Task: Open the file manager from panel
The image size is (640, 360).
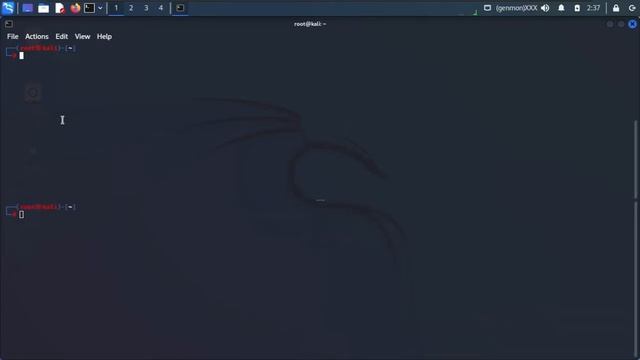Action: [43, 8]
